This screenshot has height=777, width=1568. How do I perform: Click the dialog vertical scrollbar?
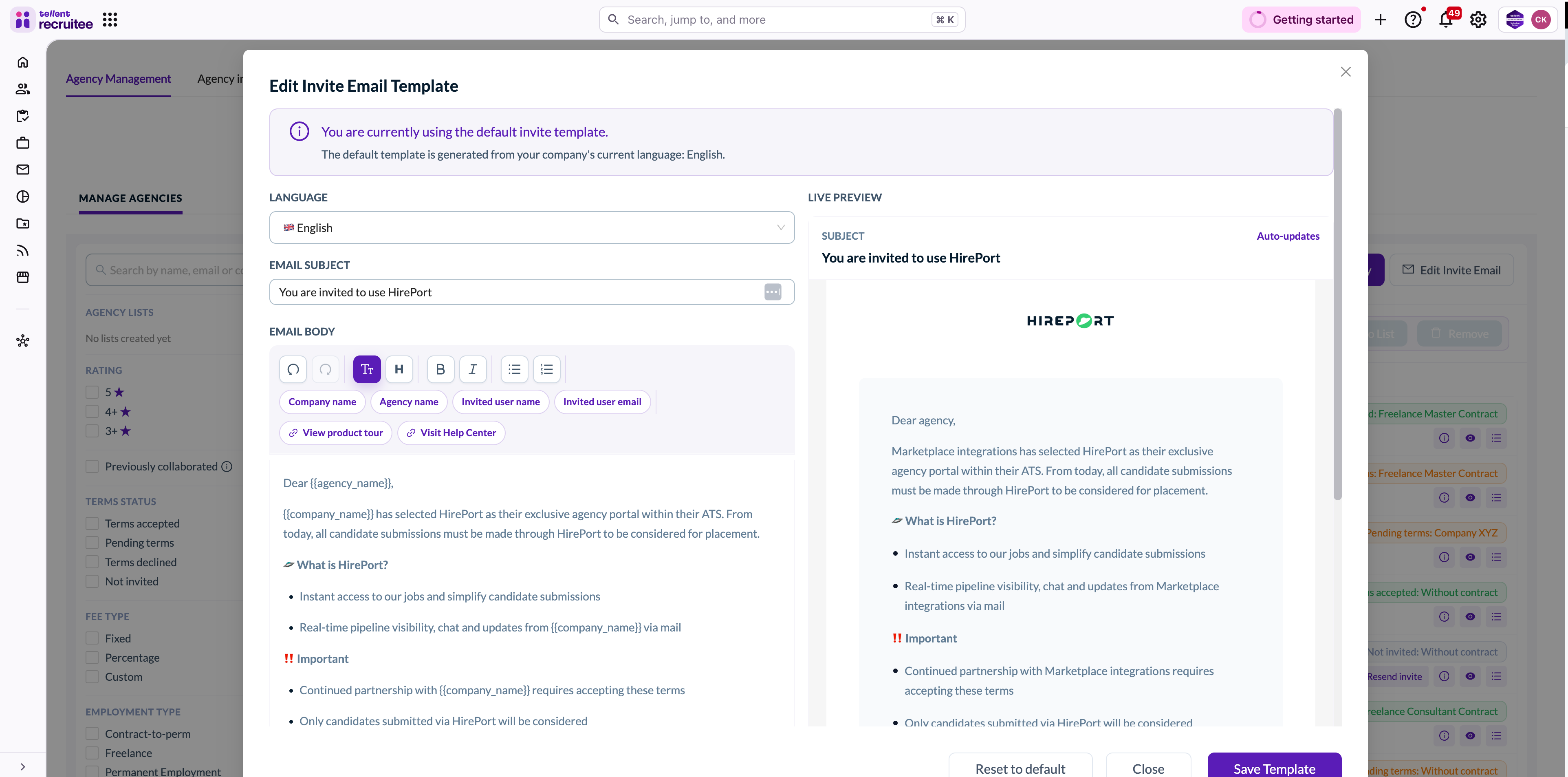tap(1337, 305)
